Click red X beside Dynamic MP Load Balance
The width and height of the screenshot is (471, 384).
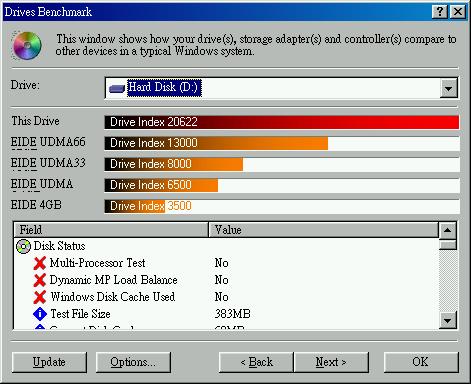click(40, 280)
